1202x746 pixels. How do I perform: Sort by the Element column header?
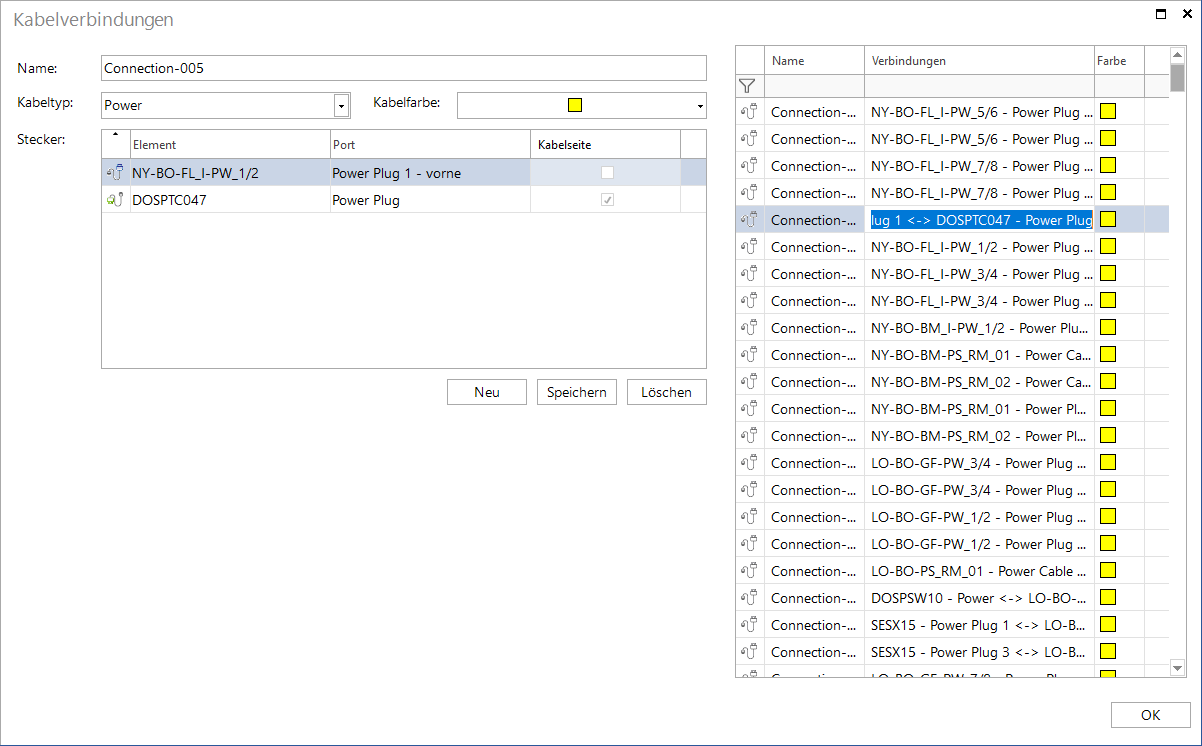click(229, 145)
